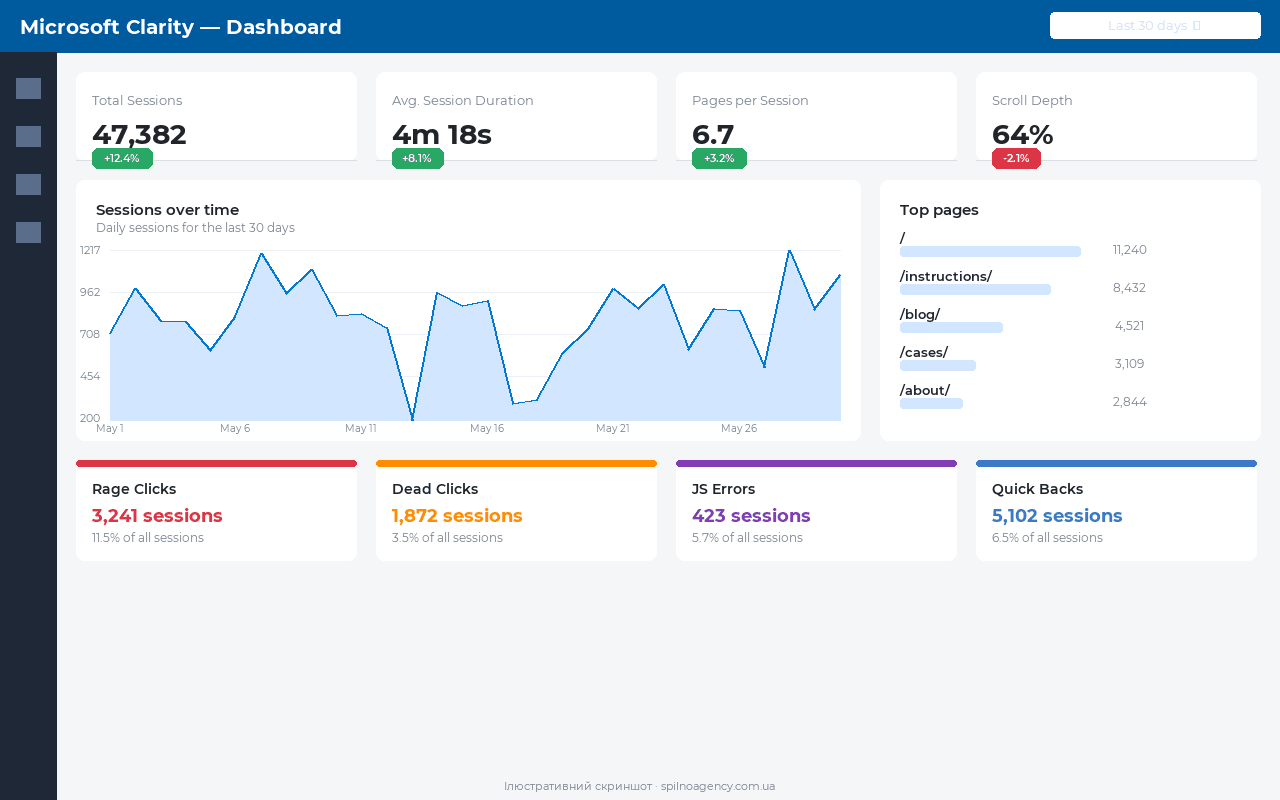Open the Rage Clicks card title
Viewport: 1280px width, 800px height.
[134, 489]
